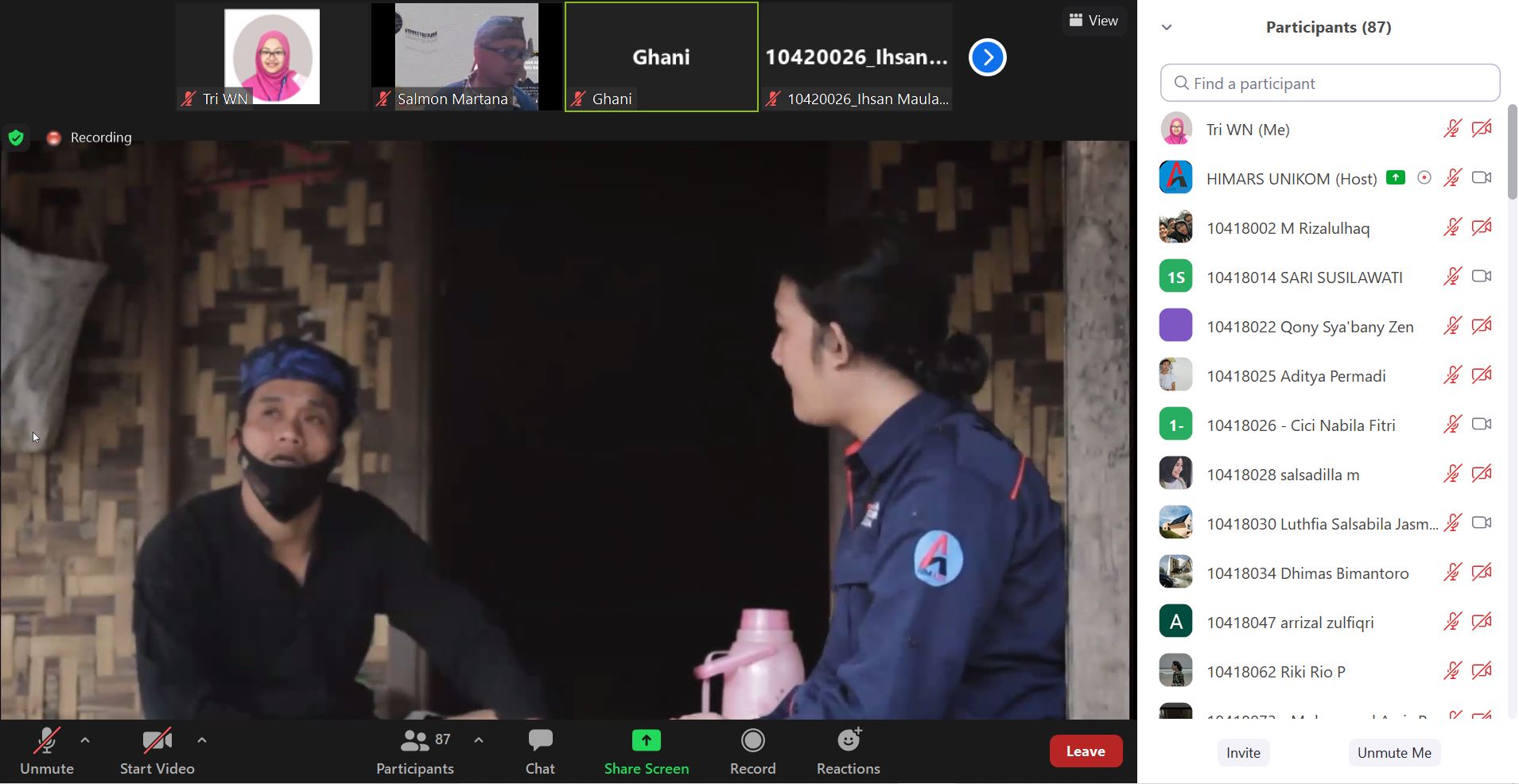The height and width of the screenshot is (784, 1519).
Task: Click the Participants icon showing 87
Action: pos(415,741)
